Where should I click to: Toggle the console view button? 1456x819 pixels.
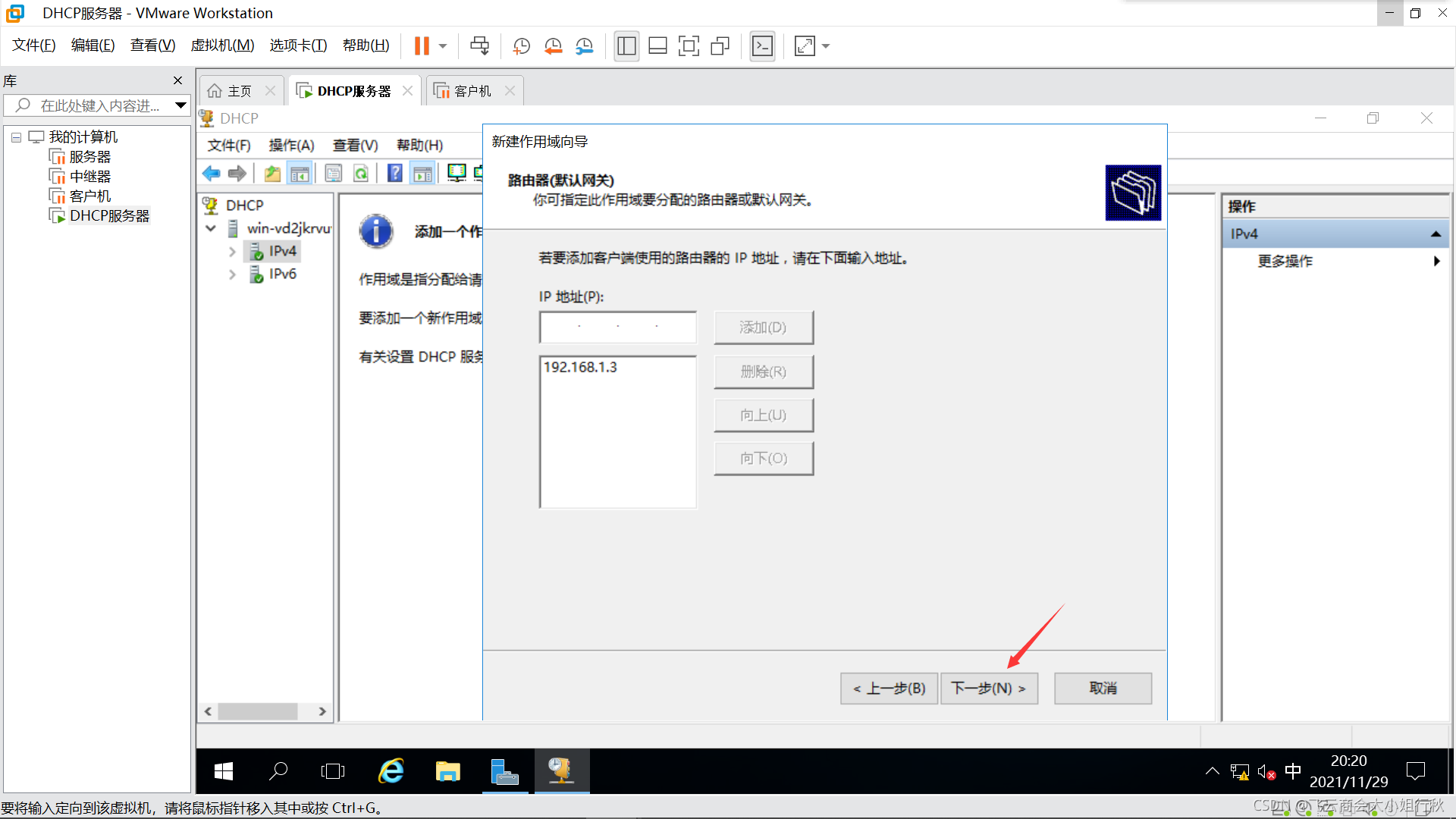click(x=762, y=46)
